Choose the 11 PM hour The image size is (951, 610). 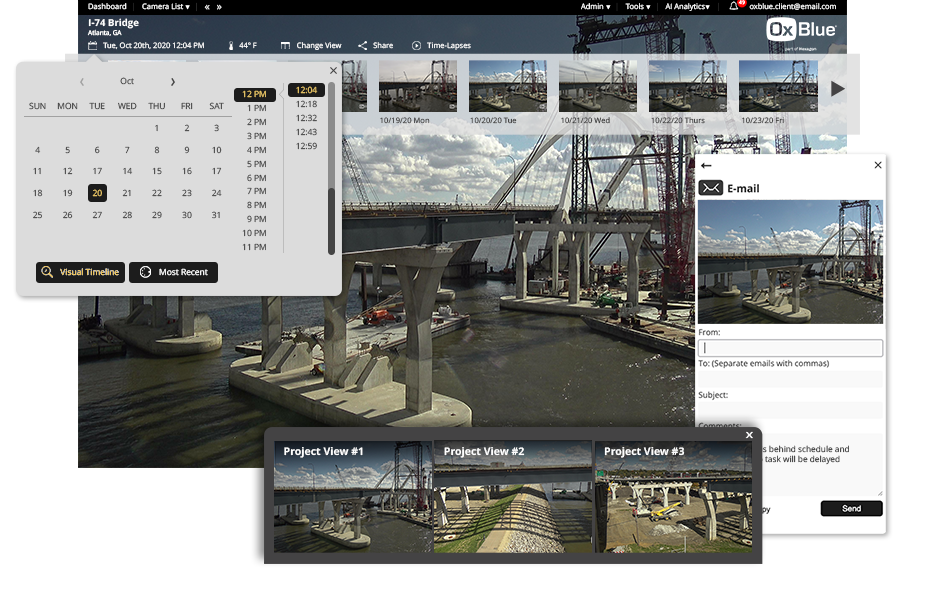tap(254, 247)
